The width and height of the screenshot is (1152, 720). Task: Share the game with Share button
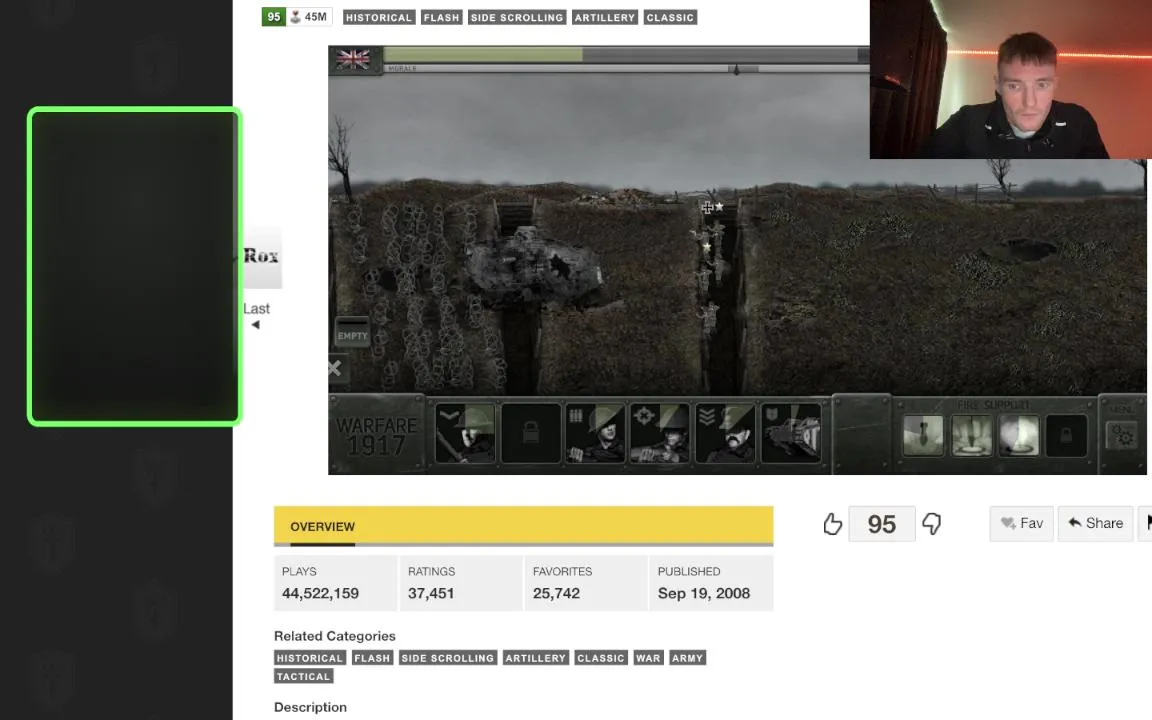1095,523
